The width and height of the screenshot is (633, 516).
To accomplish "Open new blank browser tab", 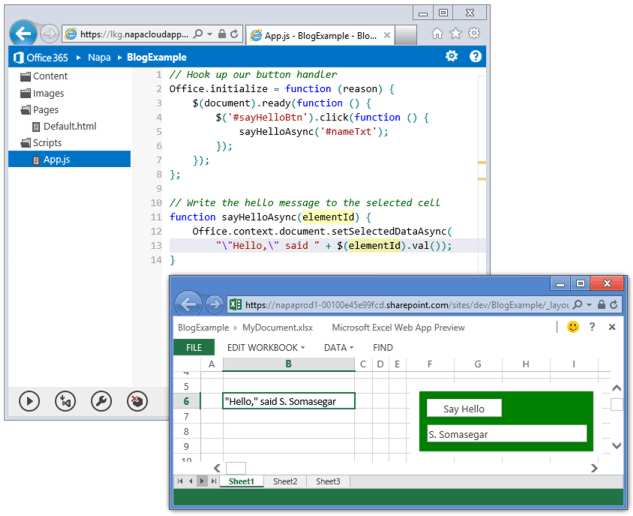I will (405, 36).
